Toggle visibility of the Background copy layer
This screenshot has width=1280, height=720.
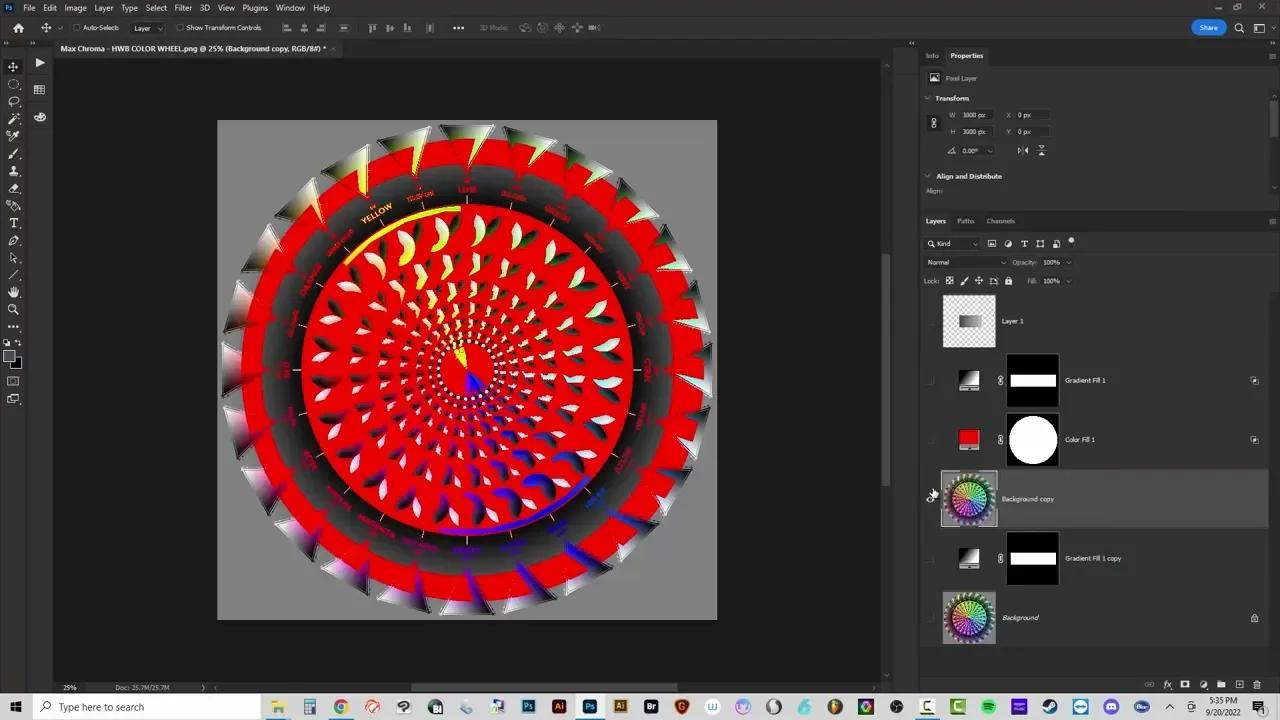(x=931, y=498)
